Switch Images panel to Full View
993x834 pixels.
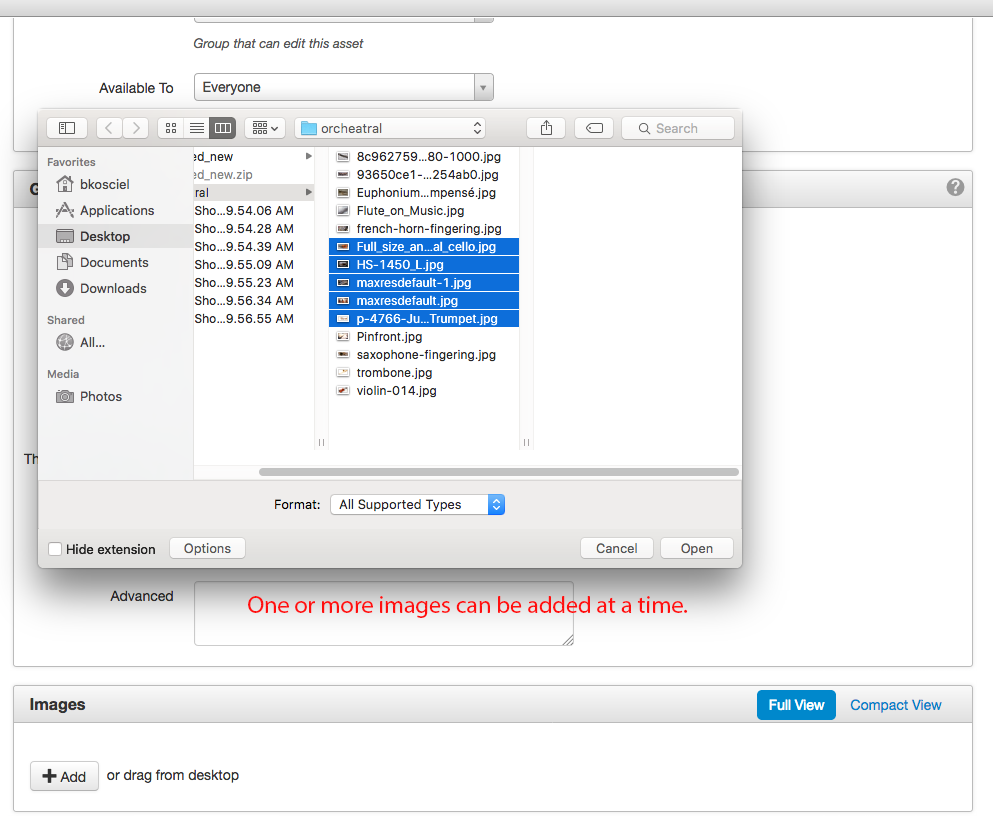[796, 705]
